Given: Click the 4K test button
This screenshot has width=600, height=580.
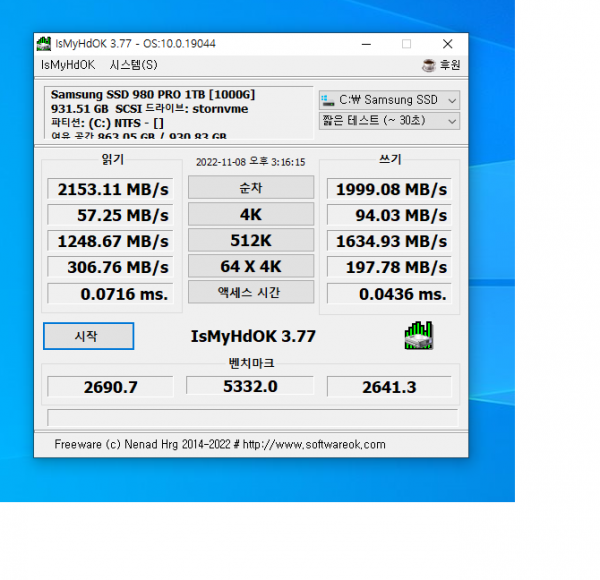Looking at the screenshot, I should coord(251,214).
